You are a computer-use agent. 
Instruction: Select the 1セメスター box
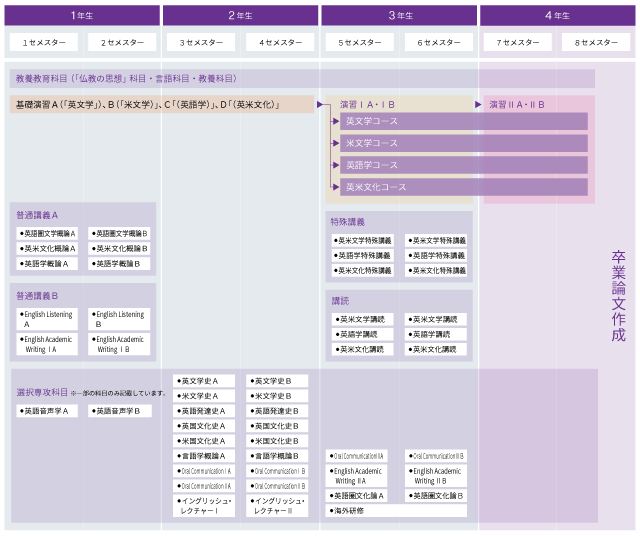[x=44, y=42]
